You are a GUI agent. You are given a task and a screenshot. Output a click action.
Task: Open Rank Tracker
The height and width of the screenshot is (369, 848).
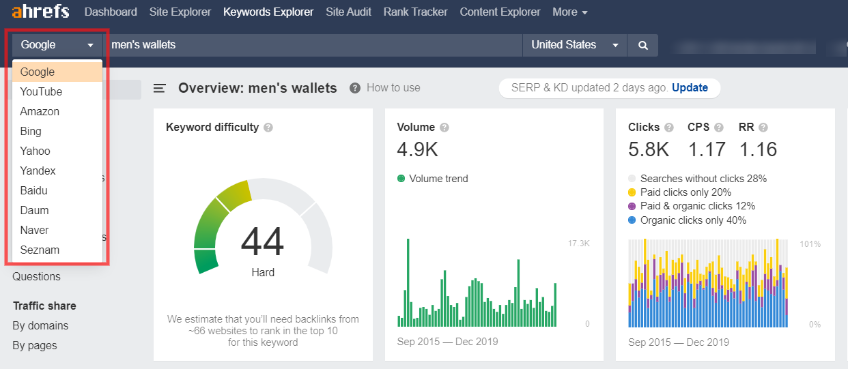(415, 12)
